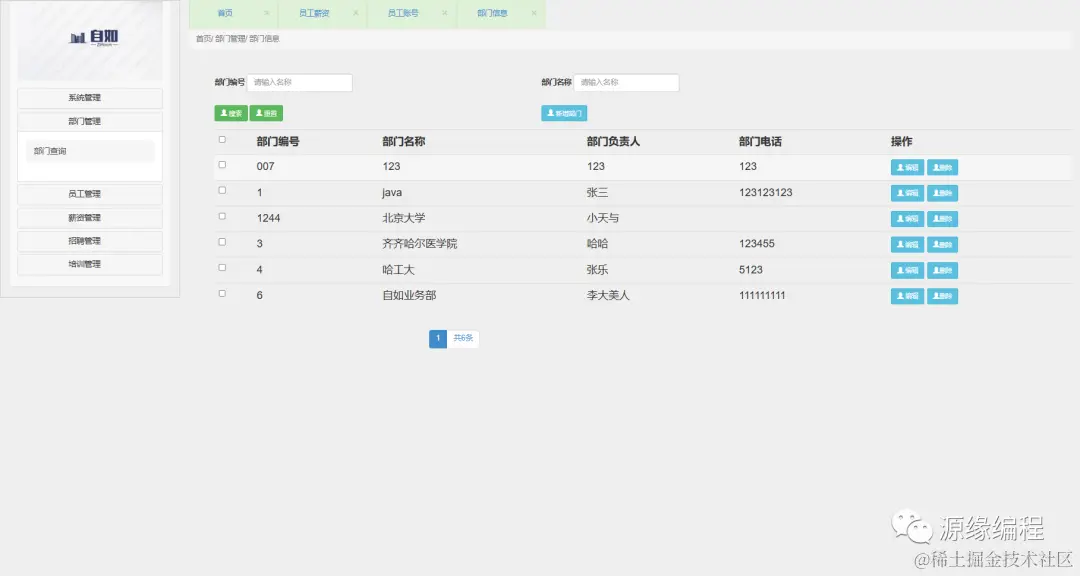
Task: Expand the 员工管理 sidebar section
Action: click(90, 193)
